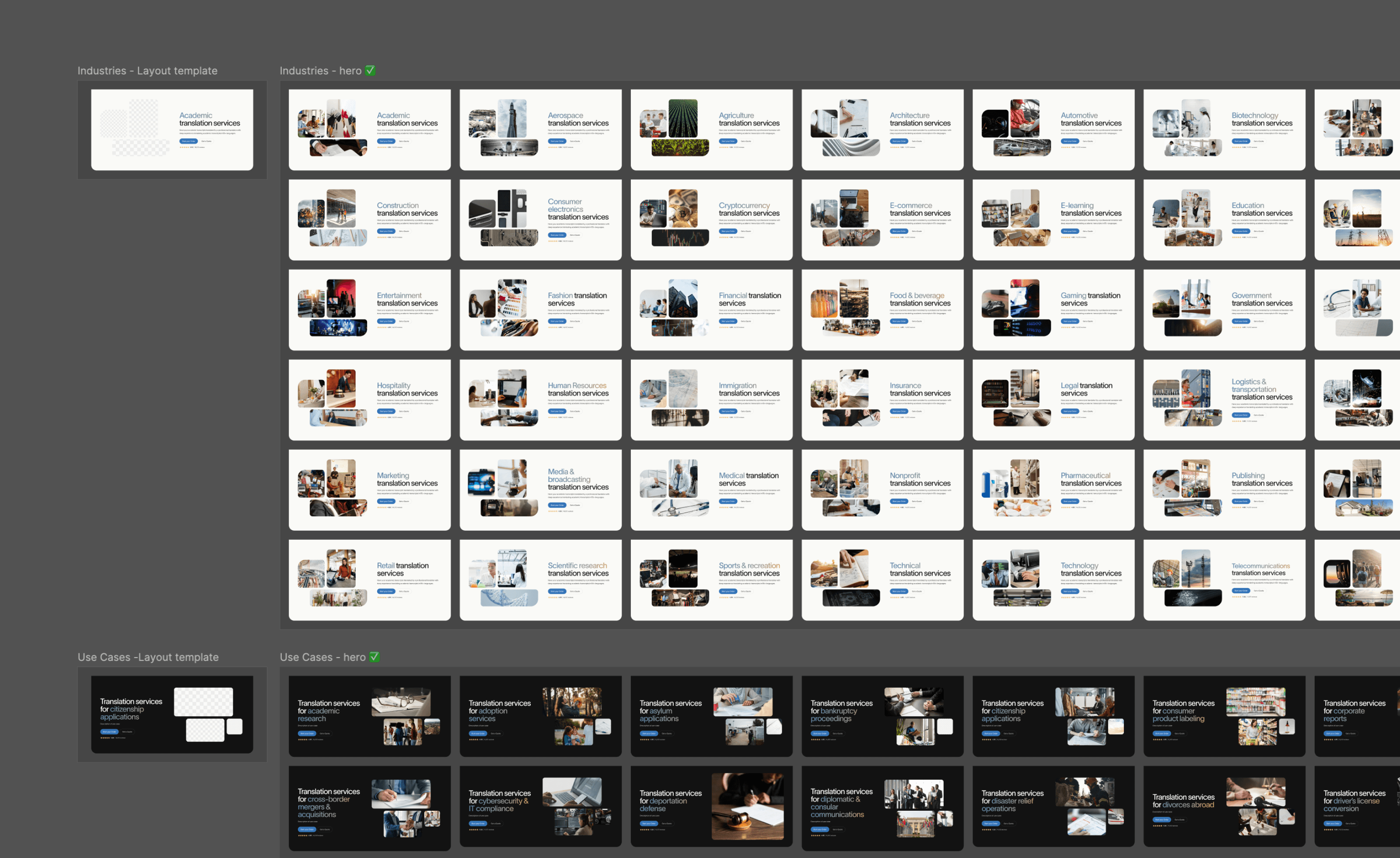This screenshot has width=1400, height=858.
Task: Choose the E-commerce translation services frame
Action: point(882,220)
